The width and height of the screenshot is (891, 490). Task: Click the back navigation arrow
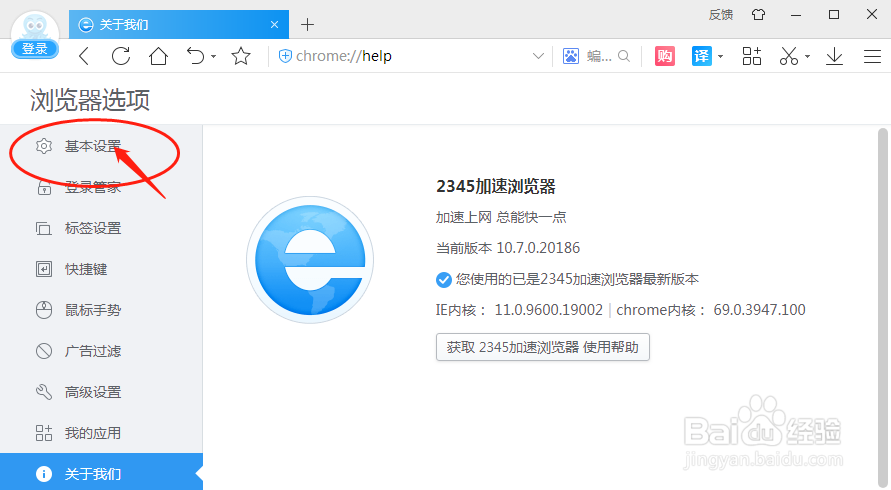84,56
